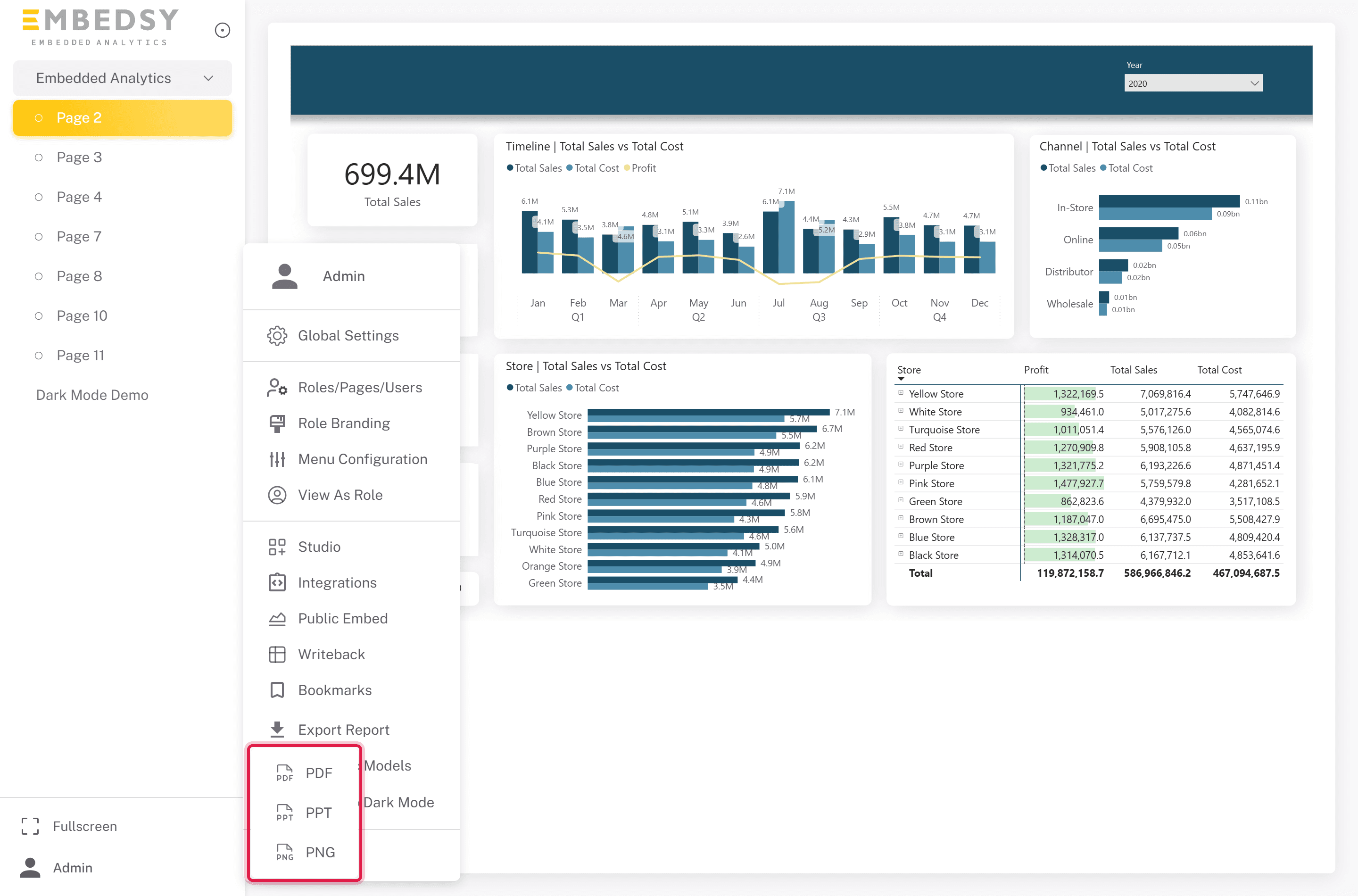Open the Dark Mode Demo menu item

point(92,395)
